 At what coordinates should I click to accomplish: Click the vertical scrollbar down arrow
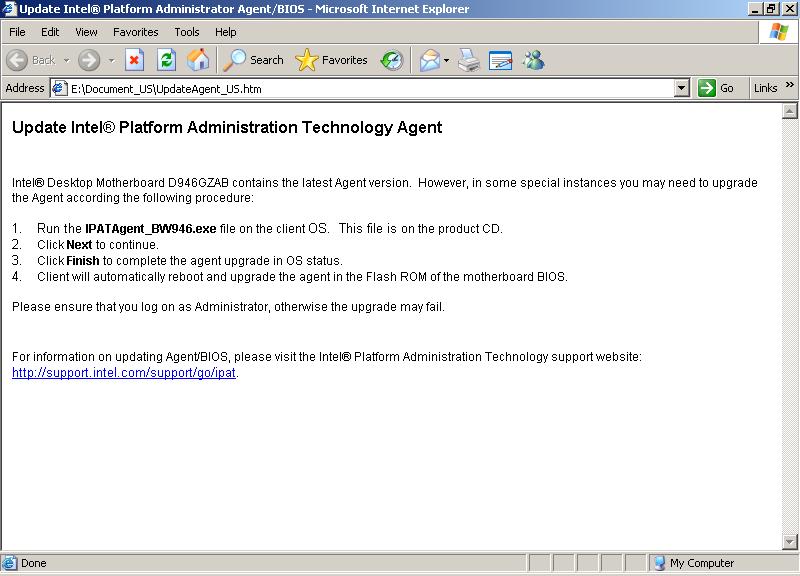tap(790, 543)
